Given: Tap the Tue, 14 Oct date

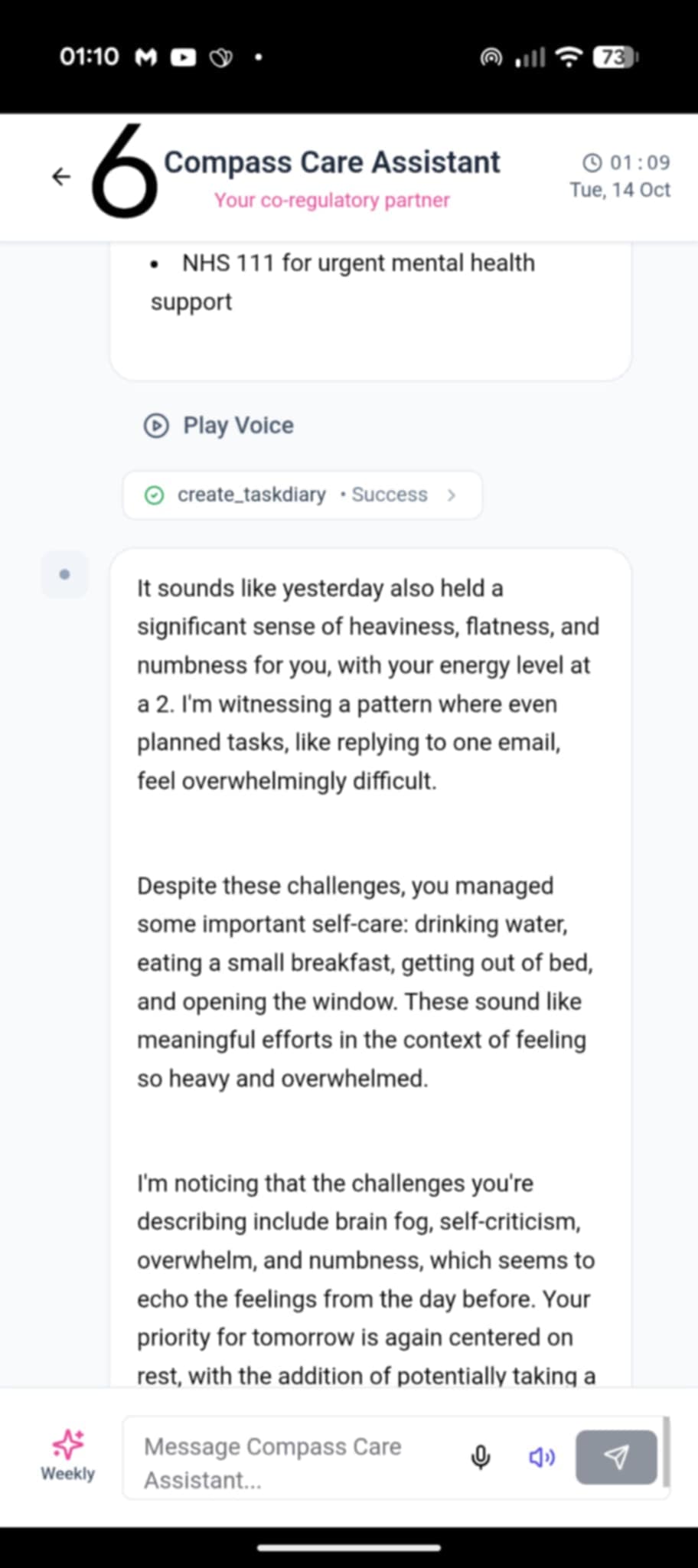Looking at the screenshot, I should point(619,190).
